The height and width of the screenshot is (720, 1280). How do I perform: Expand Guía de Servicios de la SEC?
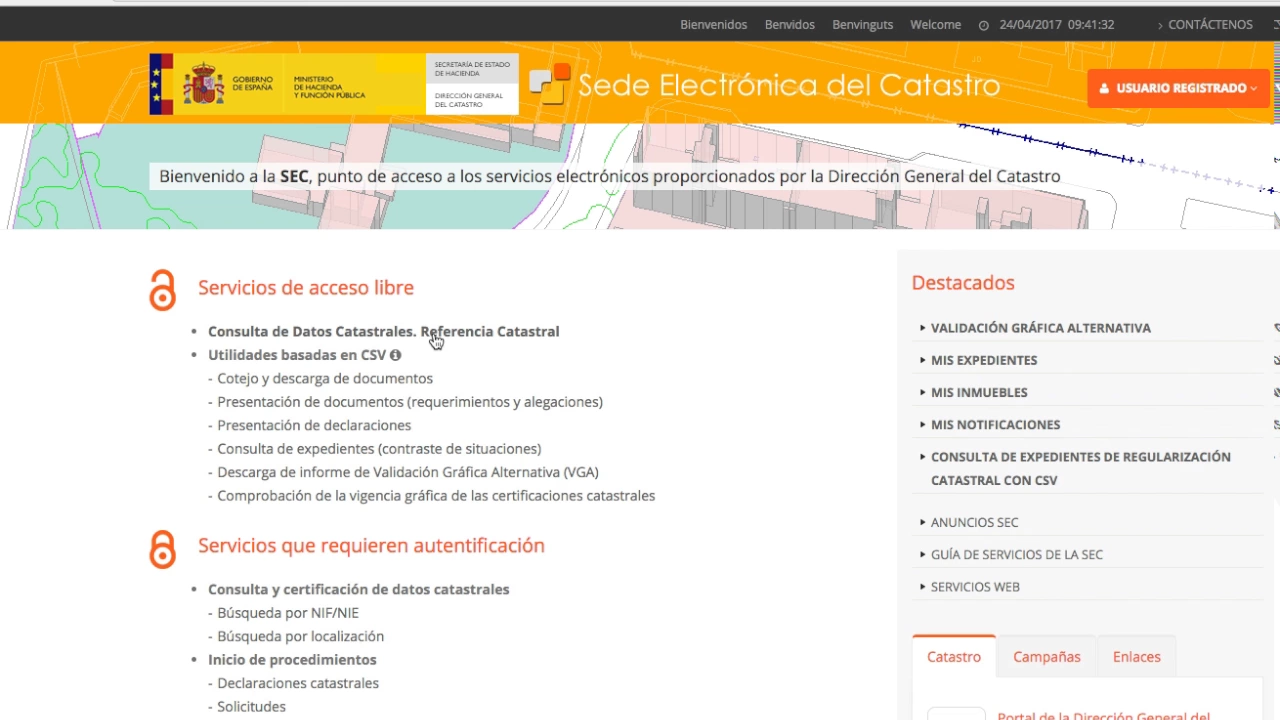pos(1016,554)
